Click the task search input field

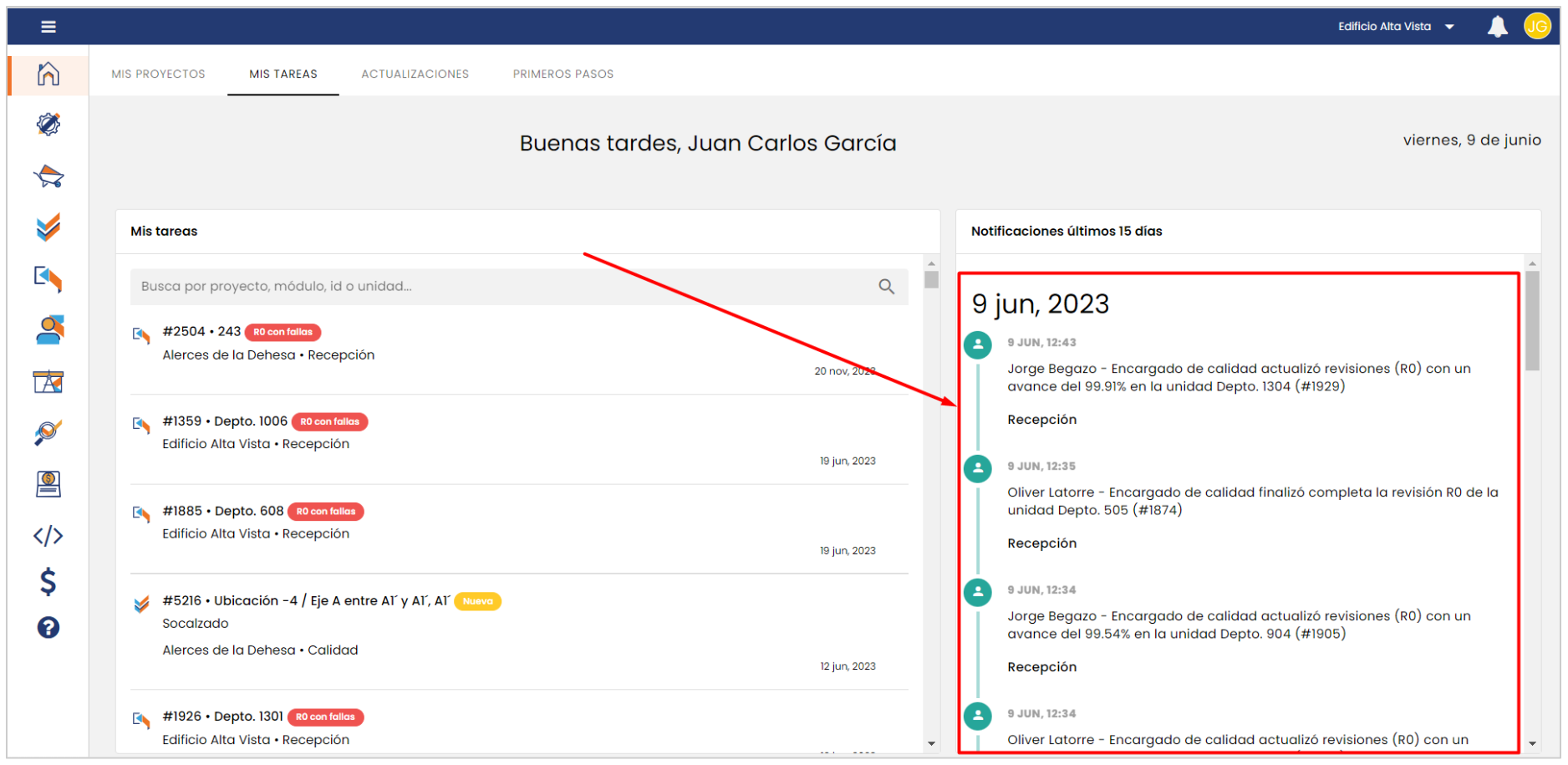pyautogui.click(x=501, y=287)
